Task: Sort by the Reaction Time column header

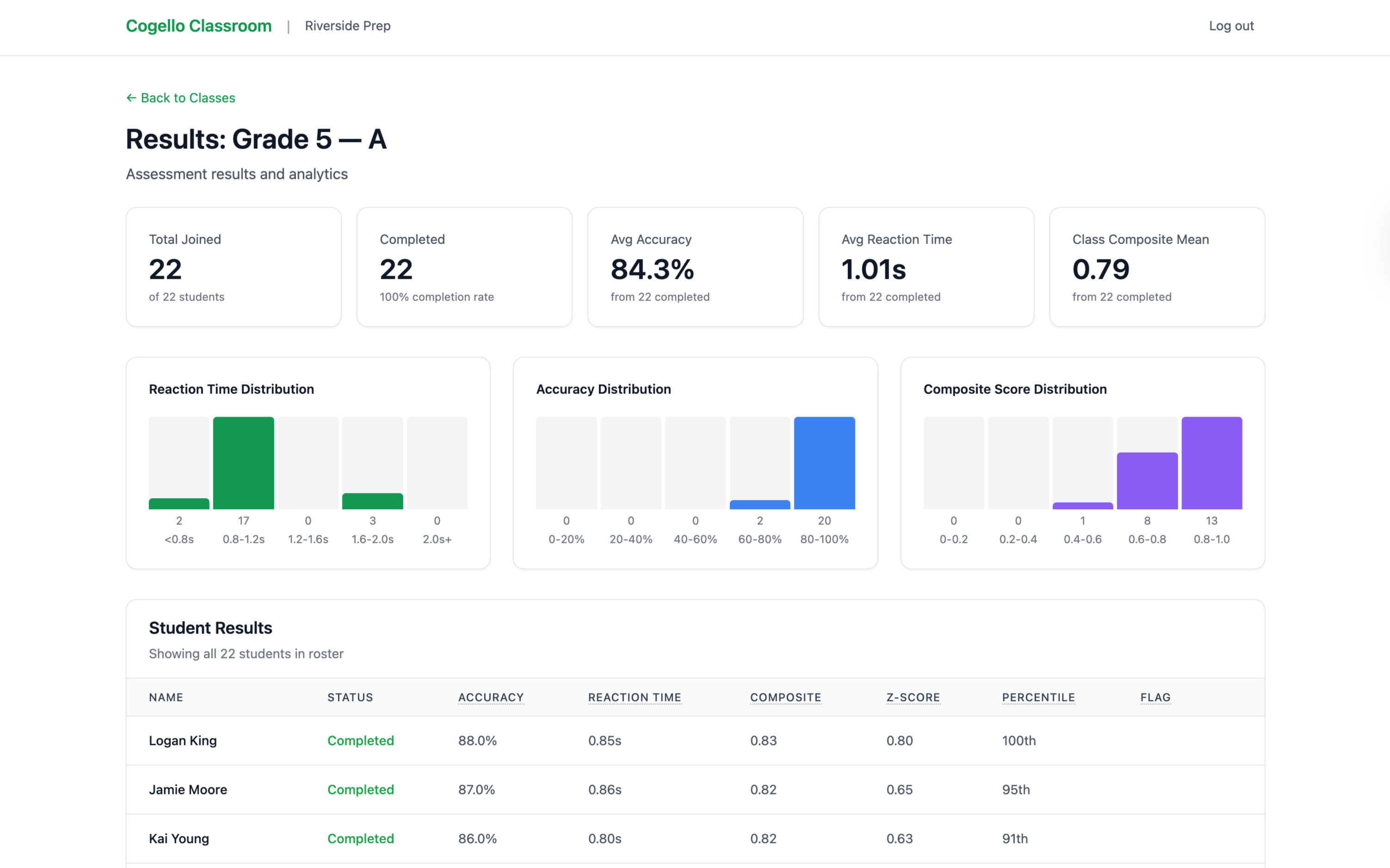Action: pyautogui.click(x=634, y=697)
